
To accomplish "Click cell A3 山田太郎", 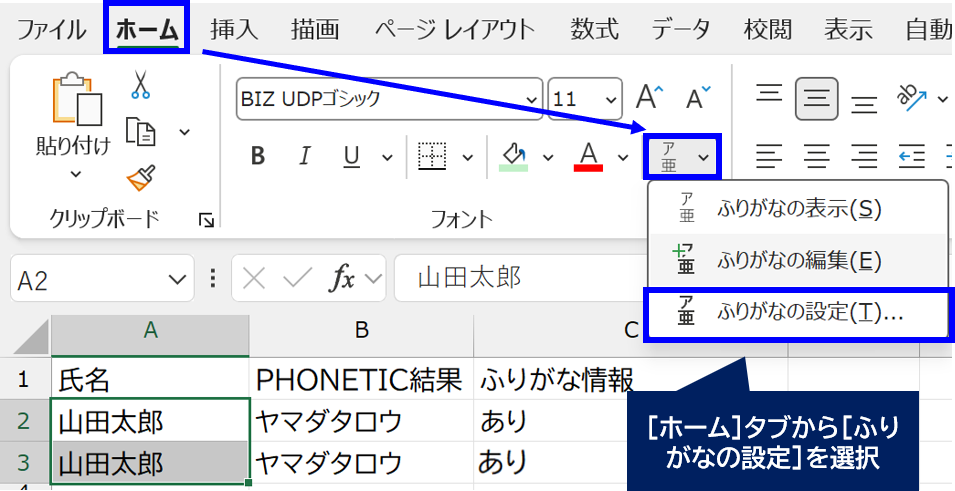I will [150, 463].
